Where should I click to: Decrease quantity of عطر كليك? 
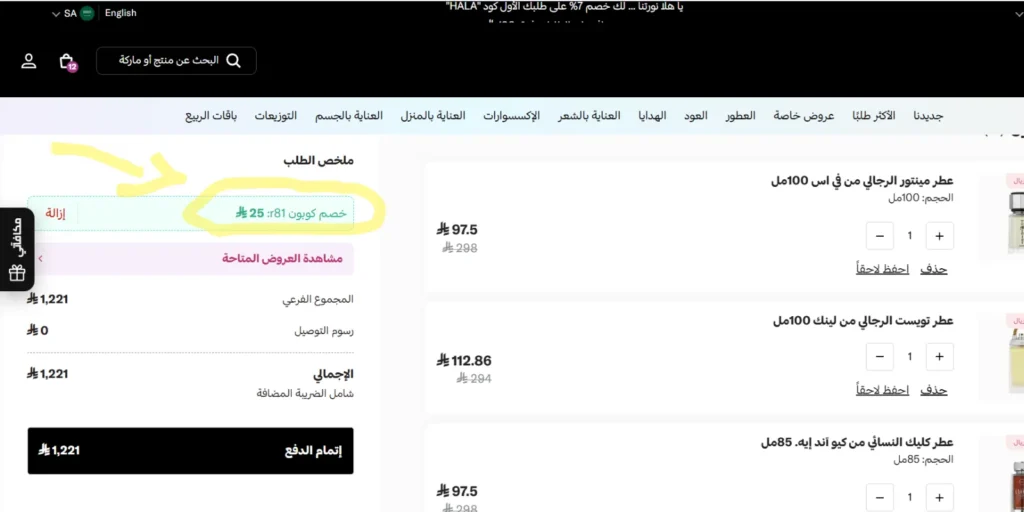880,498
